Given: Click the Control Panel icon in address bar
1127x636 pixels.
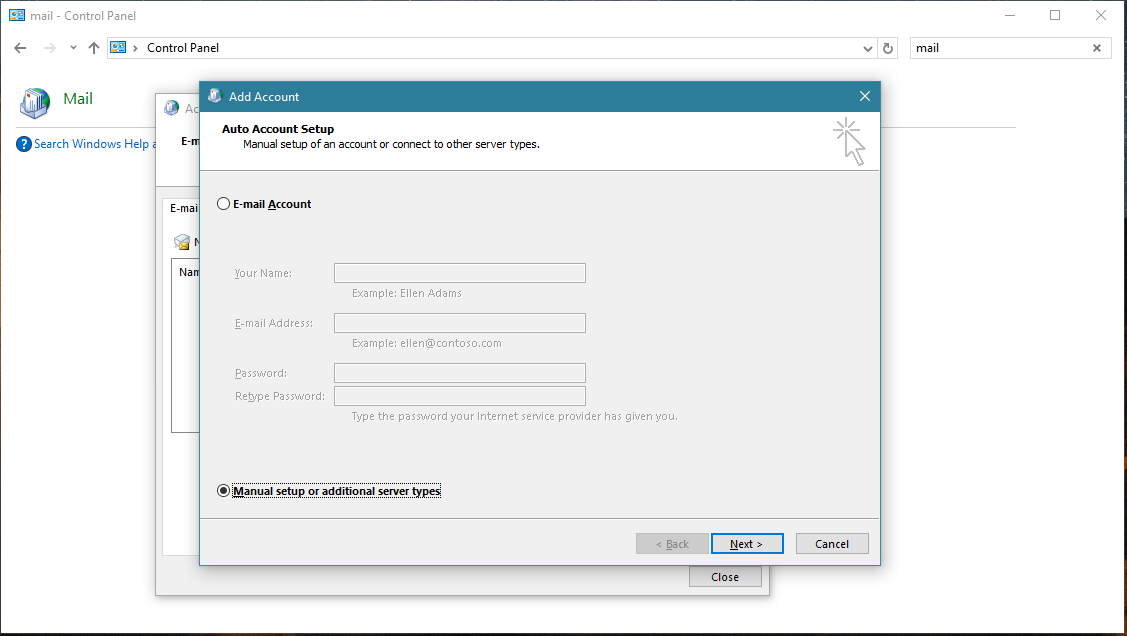Looking at the screenshot, I should pos(119,48).
